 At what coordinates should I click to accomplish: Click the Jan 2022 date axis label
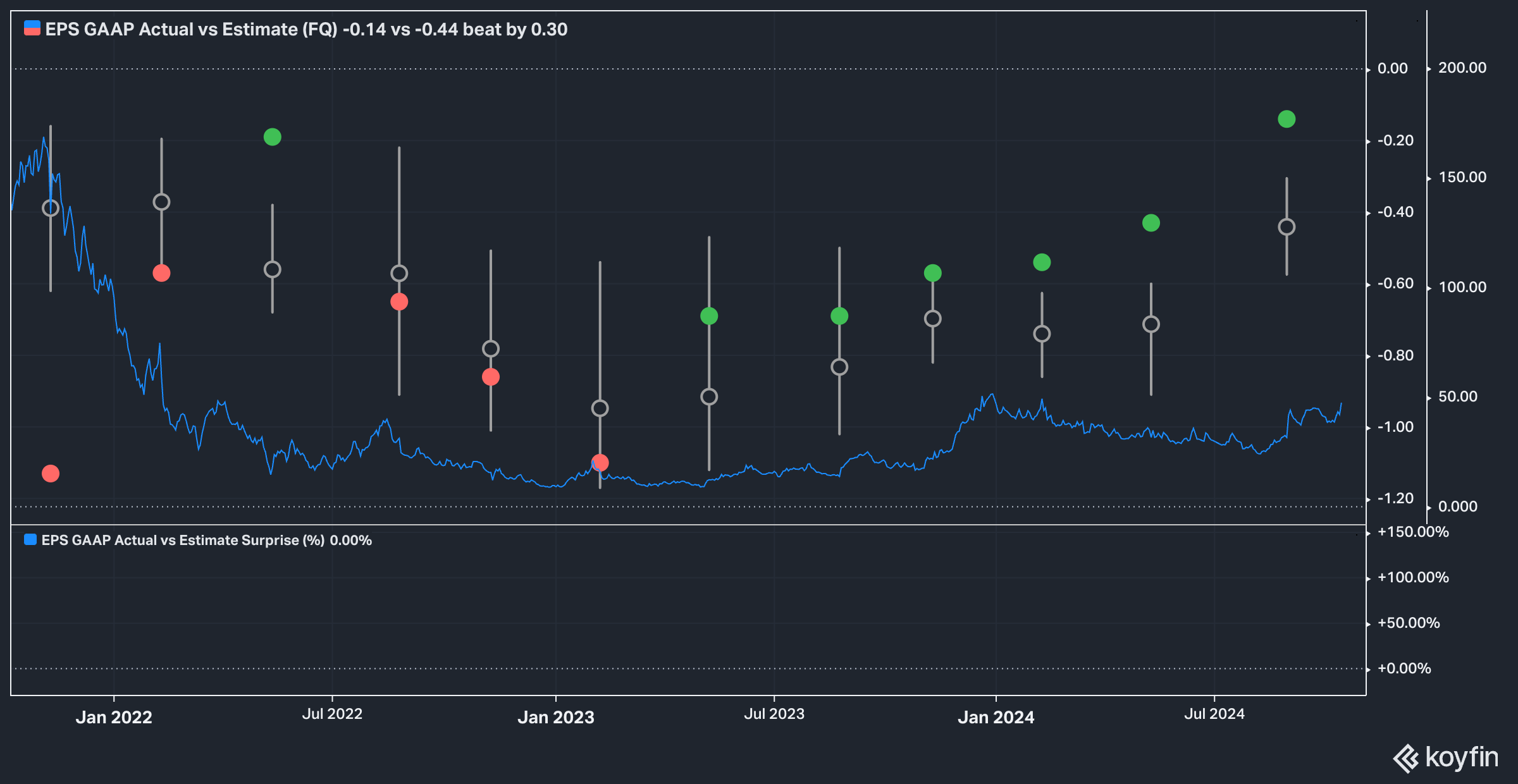114,717
